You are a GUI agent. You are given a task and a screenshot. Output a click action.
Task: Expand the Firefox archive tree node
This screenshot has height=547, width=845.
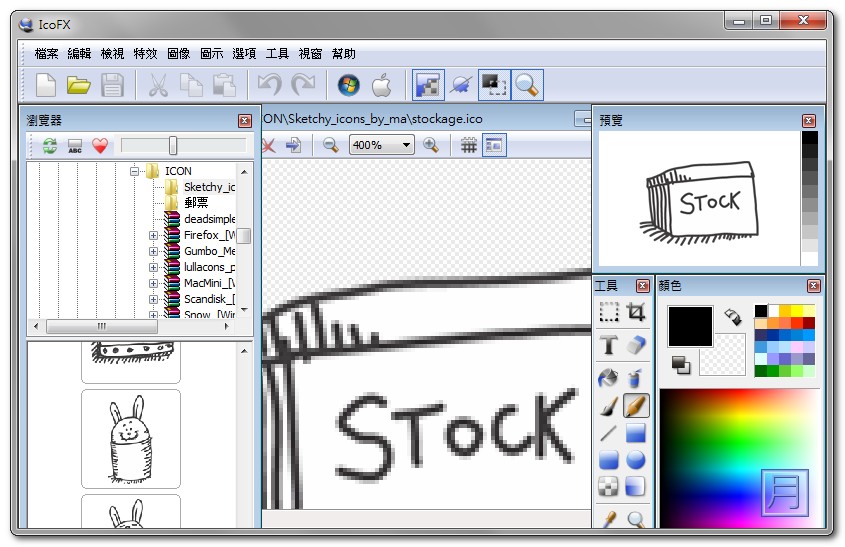coord(154,236)
